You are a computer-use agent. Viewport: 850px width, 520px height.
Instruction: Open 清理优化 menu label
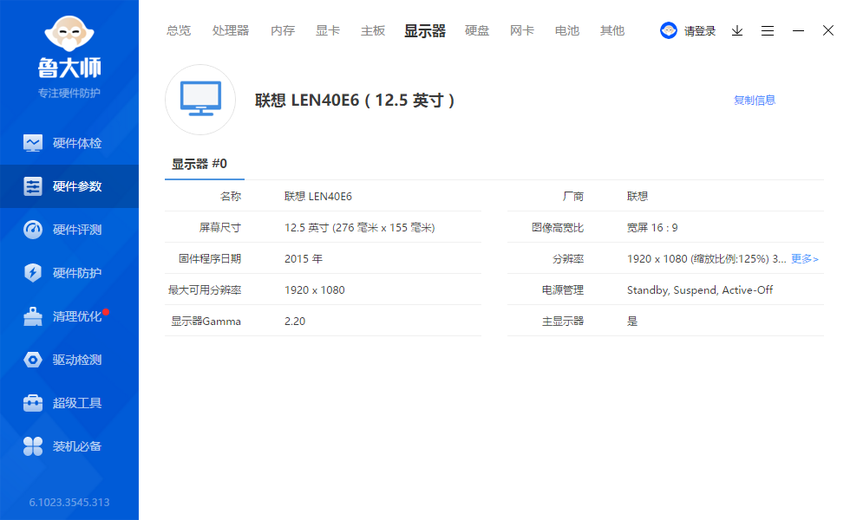tap(77, 316)
